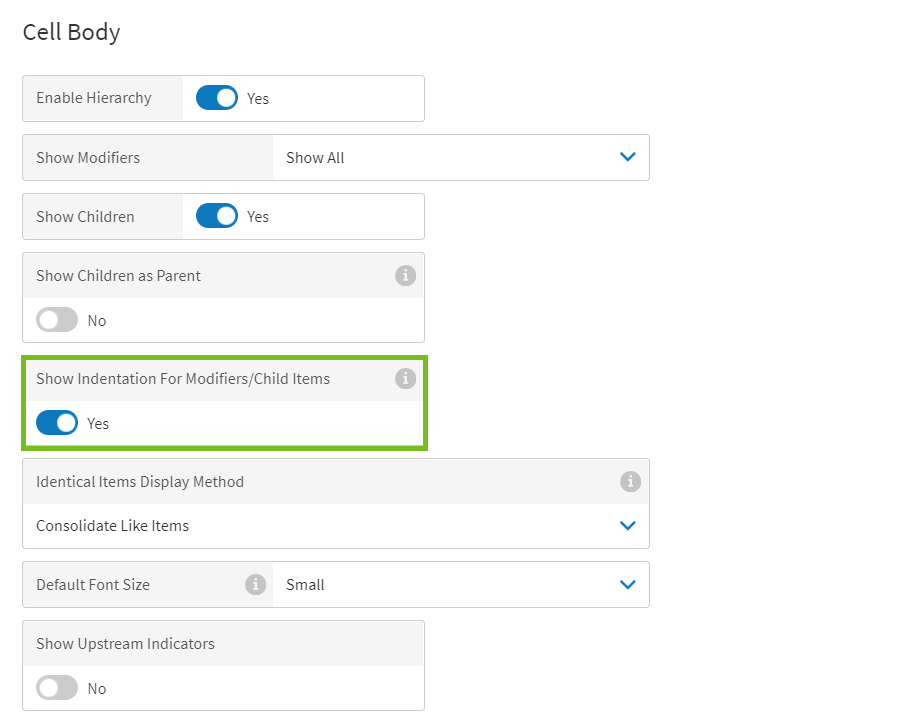Image resolution: width=903 pixels, height=721 pixels.
Task: Turn on Show Upstream Indicators
Action: pyautogui.click(x=57, y=688)
